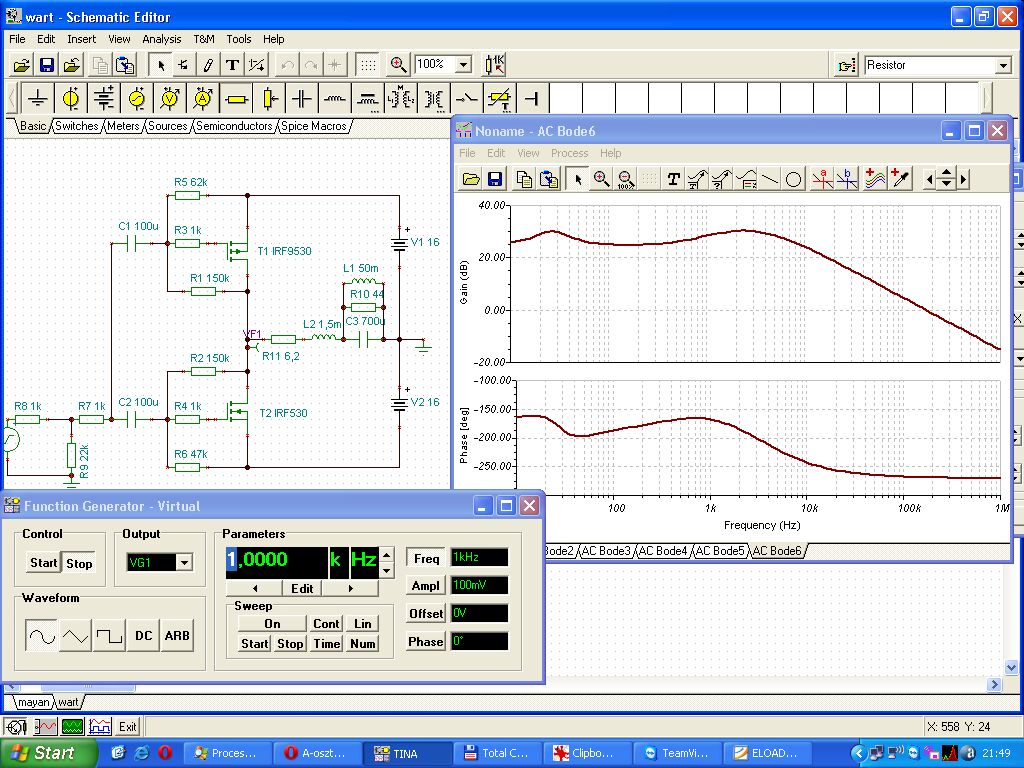The image size is (1024, 768).
Task: Click the Ampl parameter button
Action: pyautogui.click(x=426, y=586)
